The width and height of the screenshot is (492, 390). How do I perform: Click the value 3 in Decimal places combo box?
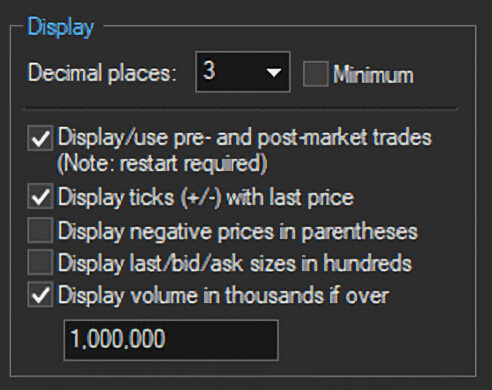point(209,71)
